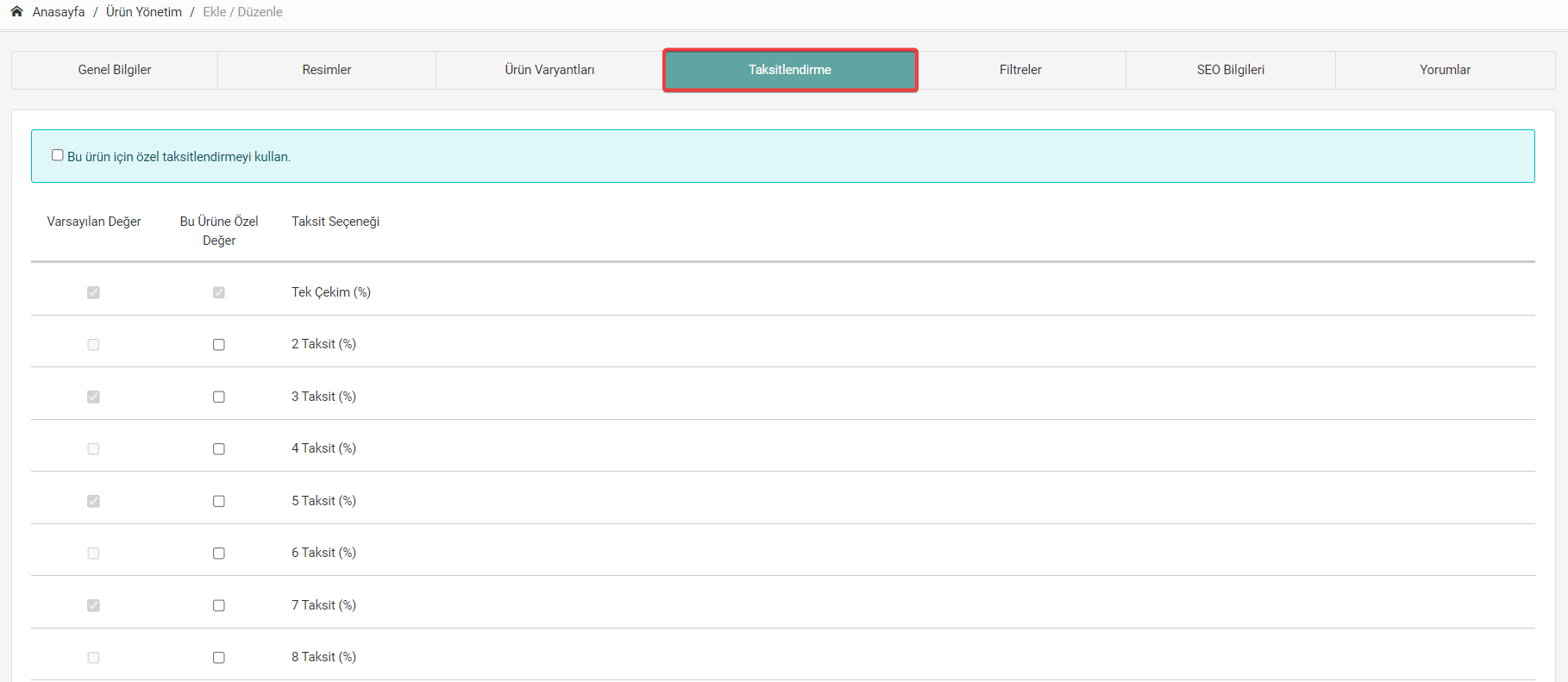Click the Taksitlendirme tab
The height and width of the screenshot is (682, 1568).
pyautogui.click(x=790, y=70)
